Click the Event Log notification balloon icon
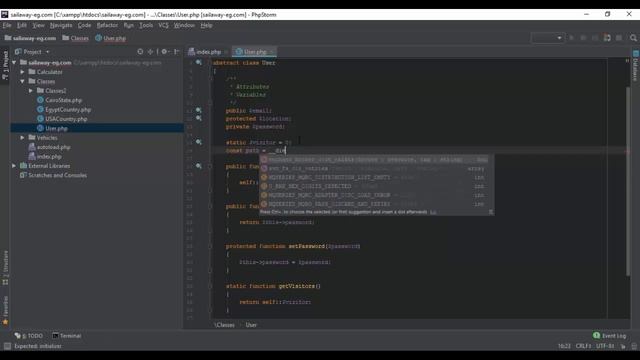This screenshot has width=640, height=360. tap(596, 336)
